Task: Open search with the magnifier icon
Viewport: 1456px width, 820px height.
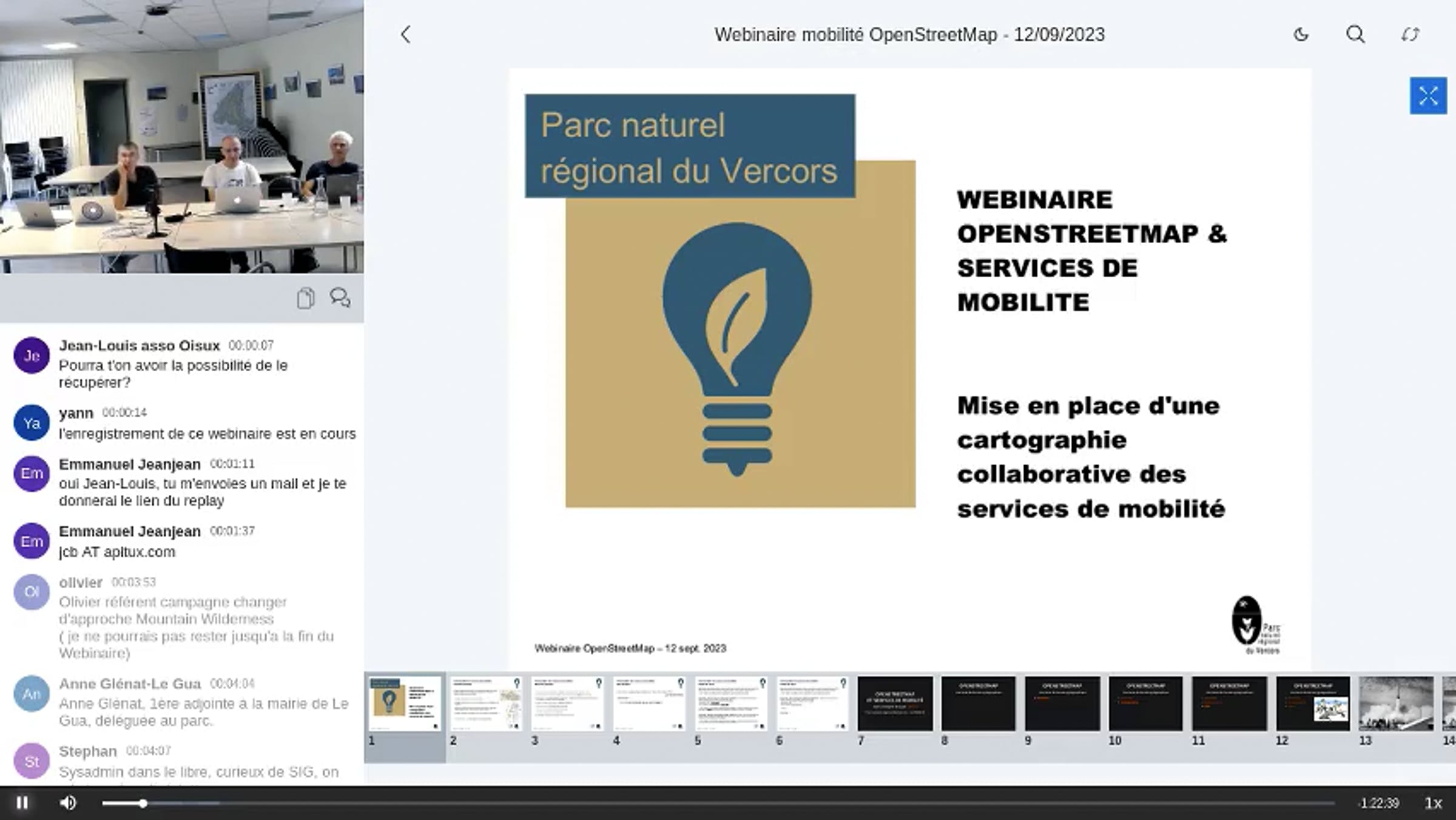Action: (1355, 35)
